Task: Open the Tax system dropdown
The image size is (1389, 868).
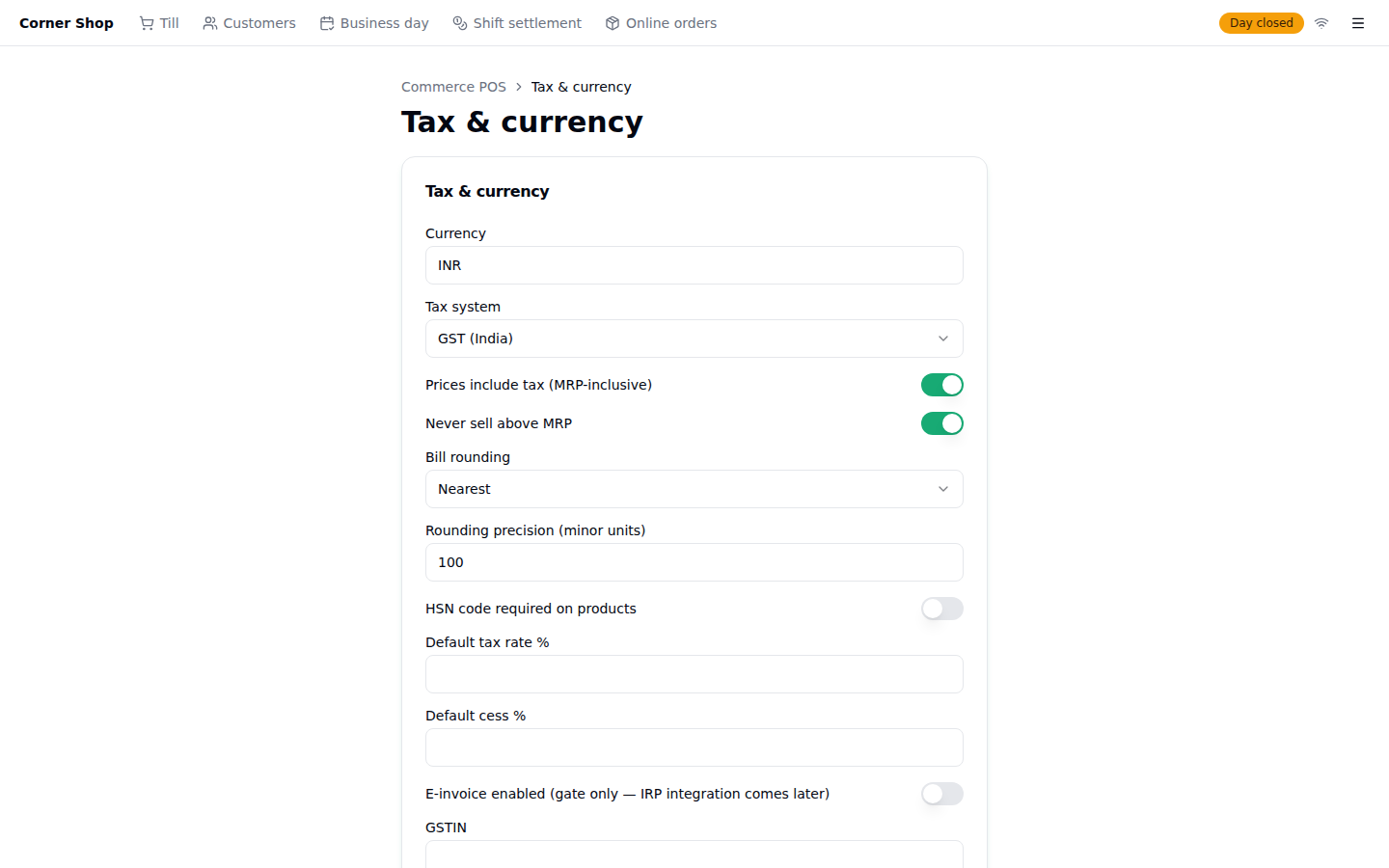Action: point(694,339)
